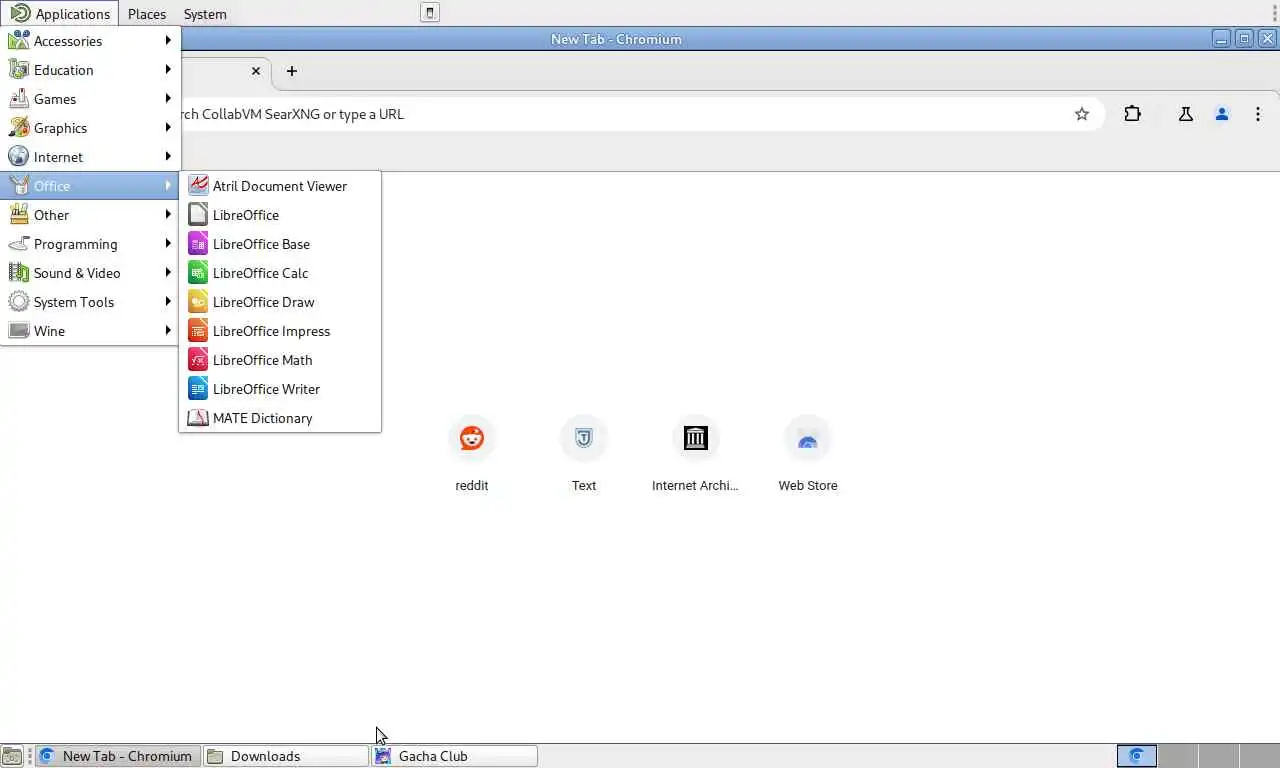Click the Graphics category icon
Image resolution: width=1280 pixels, height=768 pixels.
[18, 128]
